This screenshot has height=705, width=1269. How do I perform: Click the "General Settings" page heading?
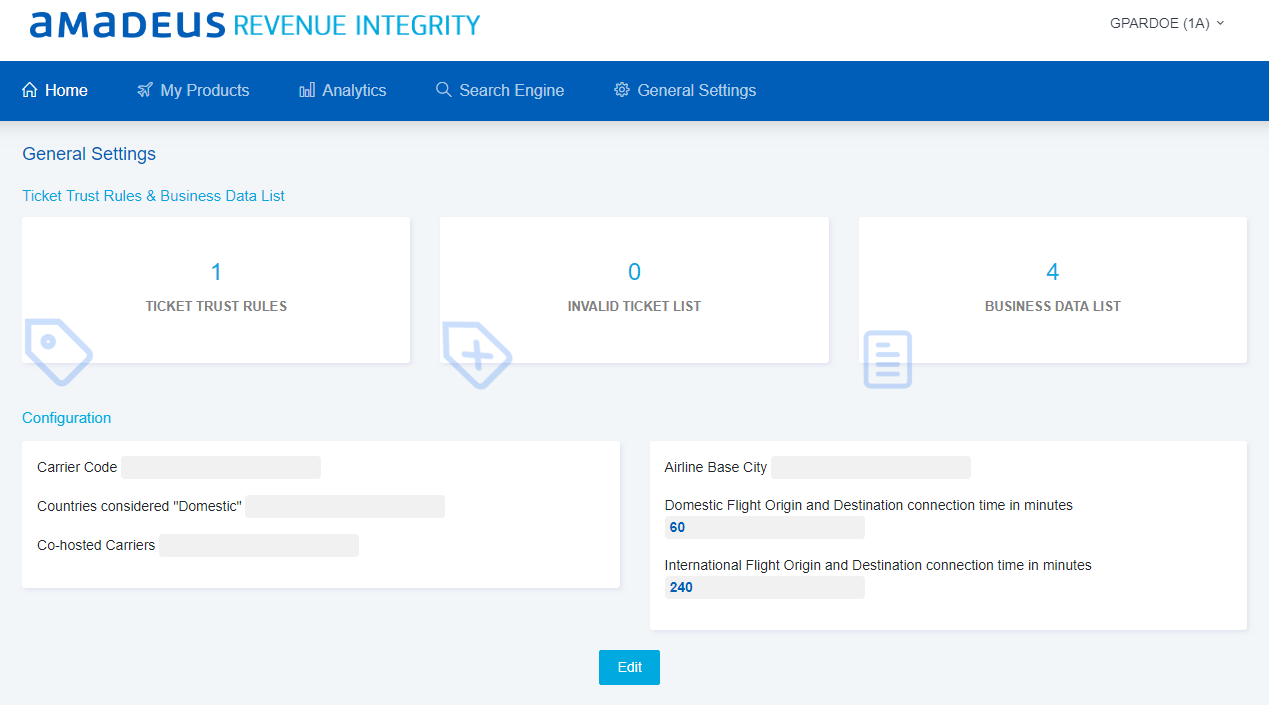point(89,154)
